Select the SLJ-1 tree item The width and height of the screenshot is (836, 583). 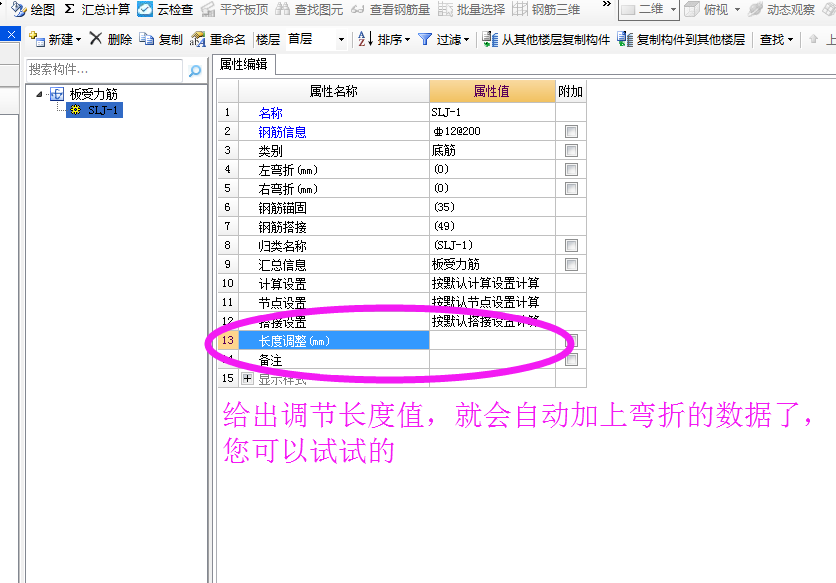(x=95, y=110)
